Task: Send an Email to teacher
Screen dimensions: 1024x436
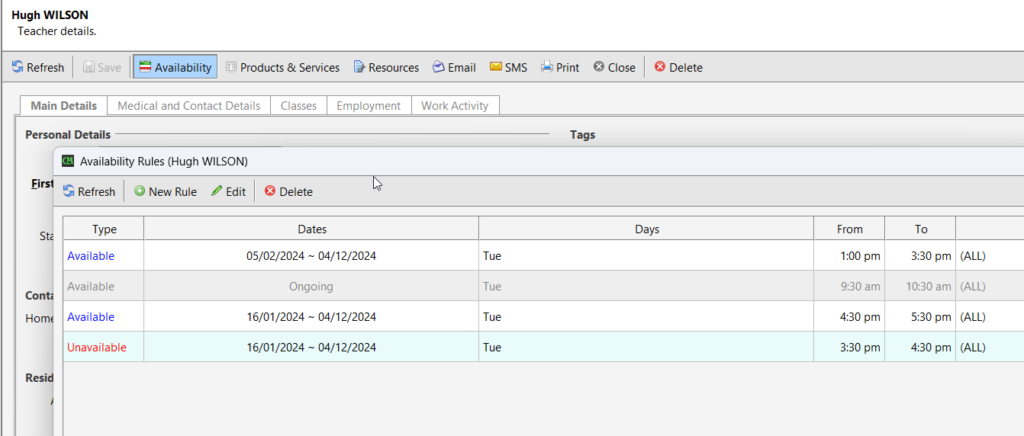Action: click(454, 67)
